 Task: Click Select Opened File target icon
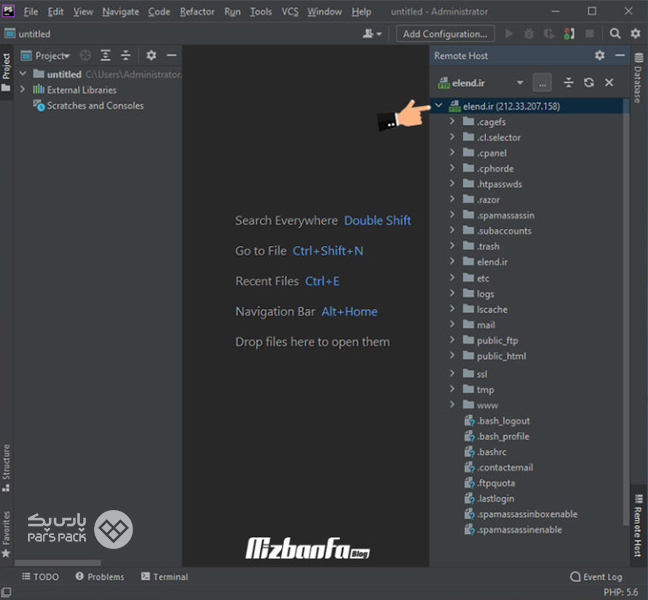point(85,55)
